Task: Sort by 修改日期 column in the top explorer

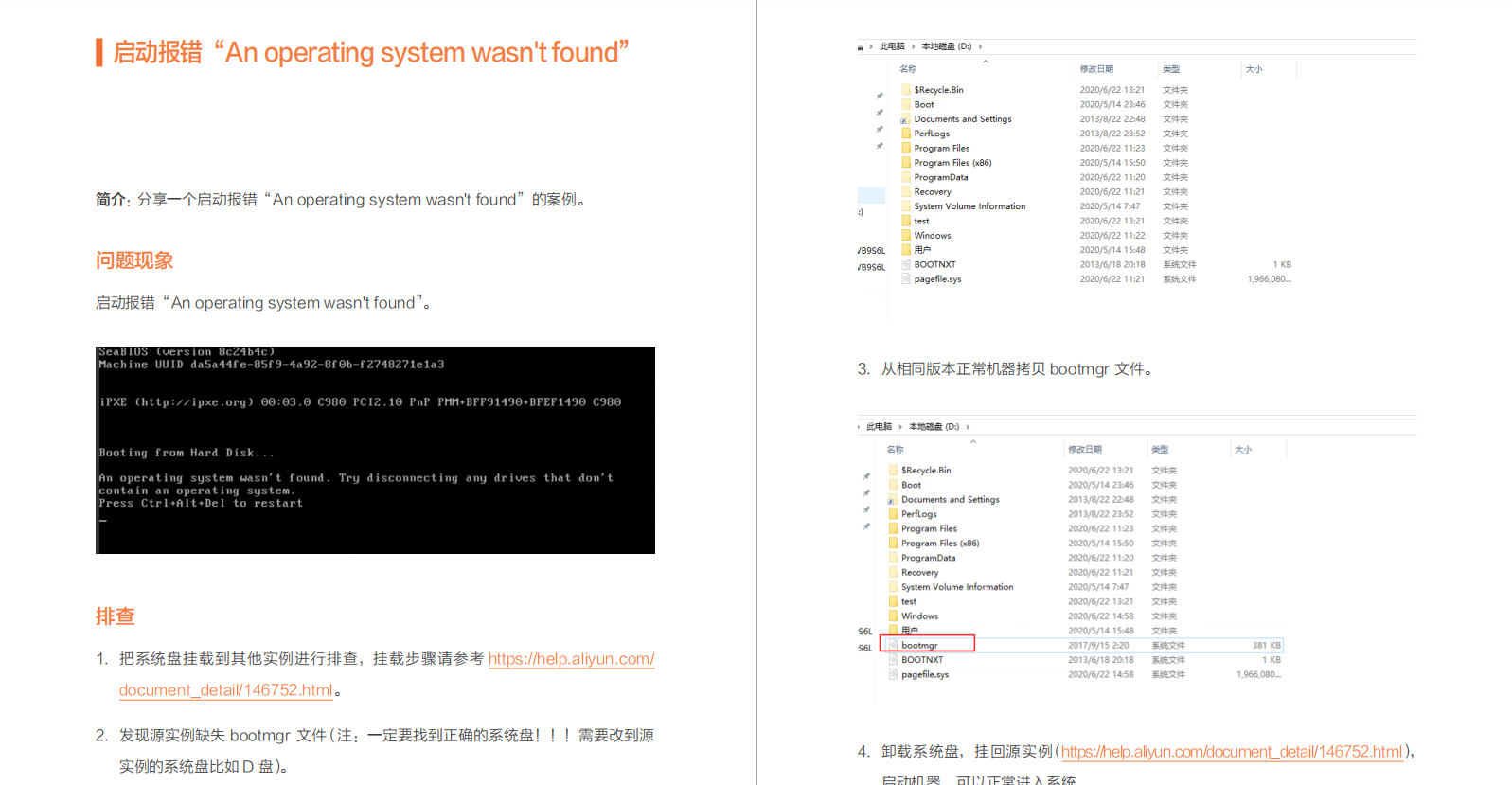Action: (x=1096, y=69)
